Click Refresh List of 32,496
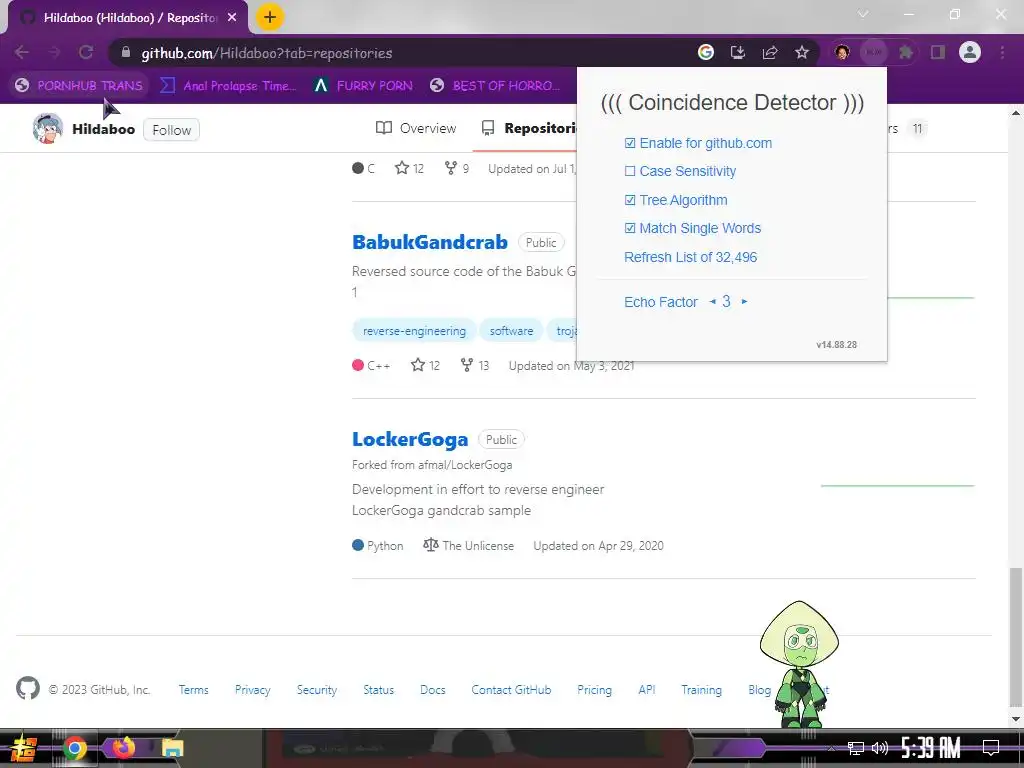The image size is (1024, 768). tap(690, 257)
